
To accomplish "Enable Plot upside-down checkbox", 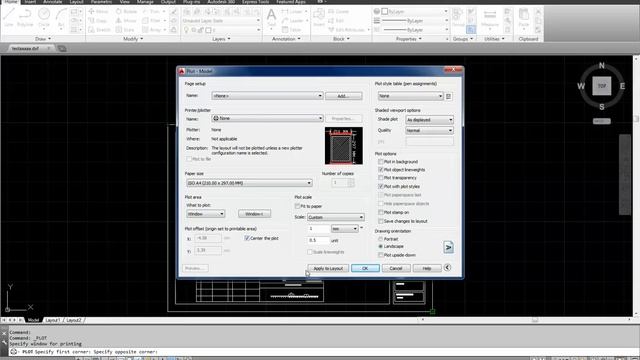I will tap(380, 255).
